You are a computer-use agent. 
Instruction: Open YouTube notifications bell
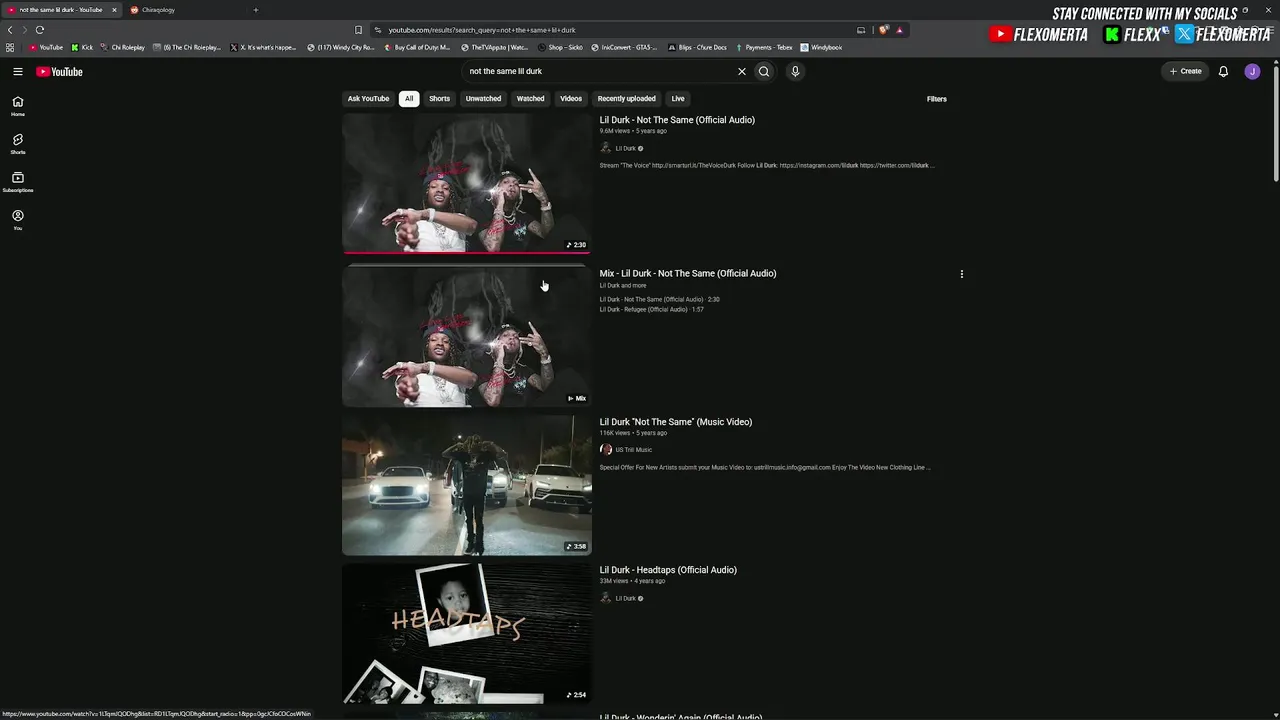[1223, 71]
